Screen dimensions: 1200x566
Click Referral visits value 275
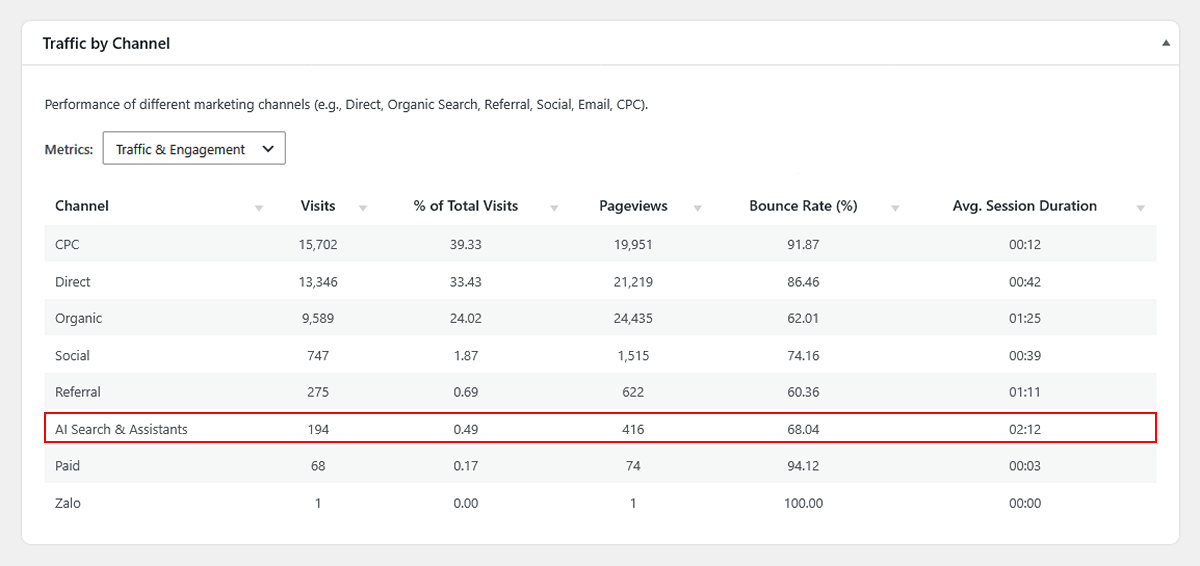[318, 392]
